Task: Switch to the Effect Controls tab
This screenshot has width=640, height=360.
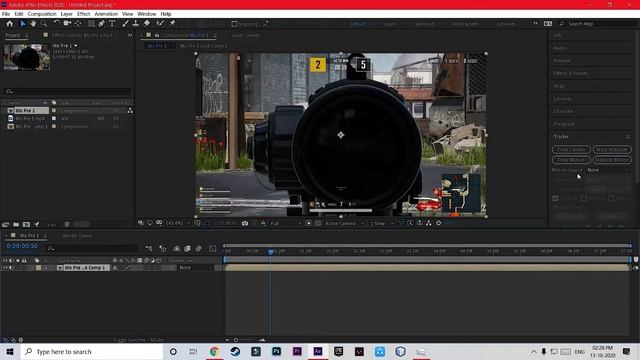Action: coord(84,35)
